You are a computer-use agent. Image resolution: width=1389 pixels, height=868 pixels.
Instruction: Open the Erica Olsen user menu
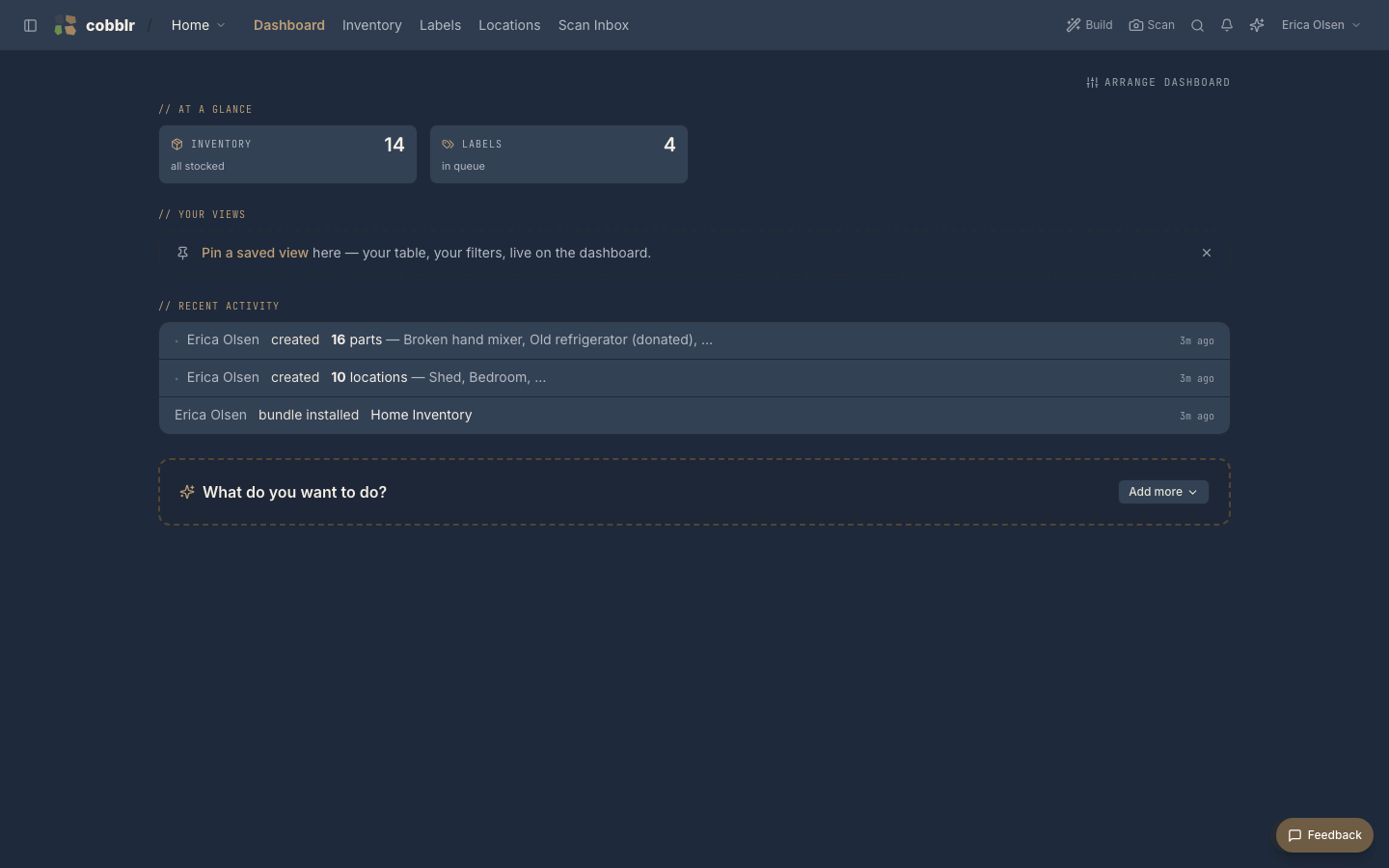[1321, 25]
